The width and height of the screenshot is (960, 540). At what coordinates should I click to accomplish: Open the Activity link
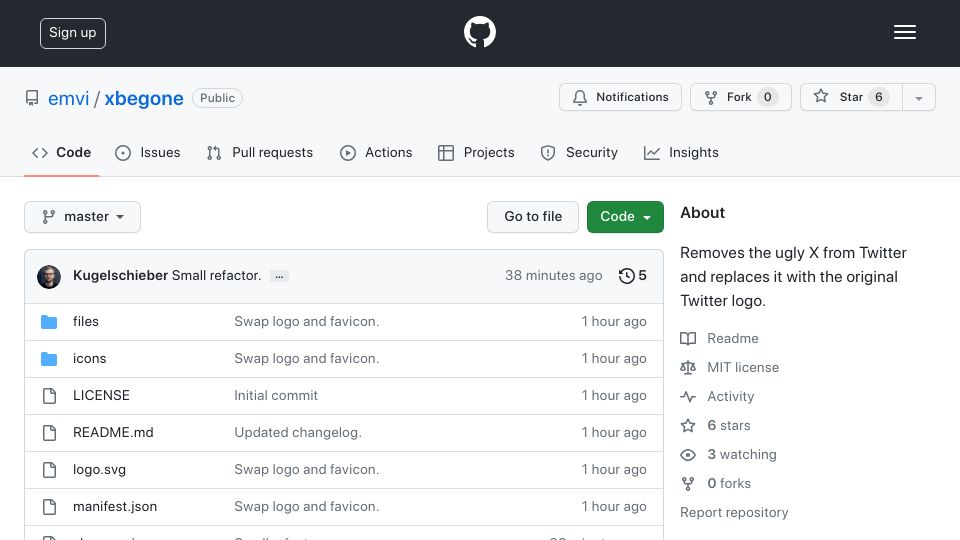730,397
